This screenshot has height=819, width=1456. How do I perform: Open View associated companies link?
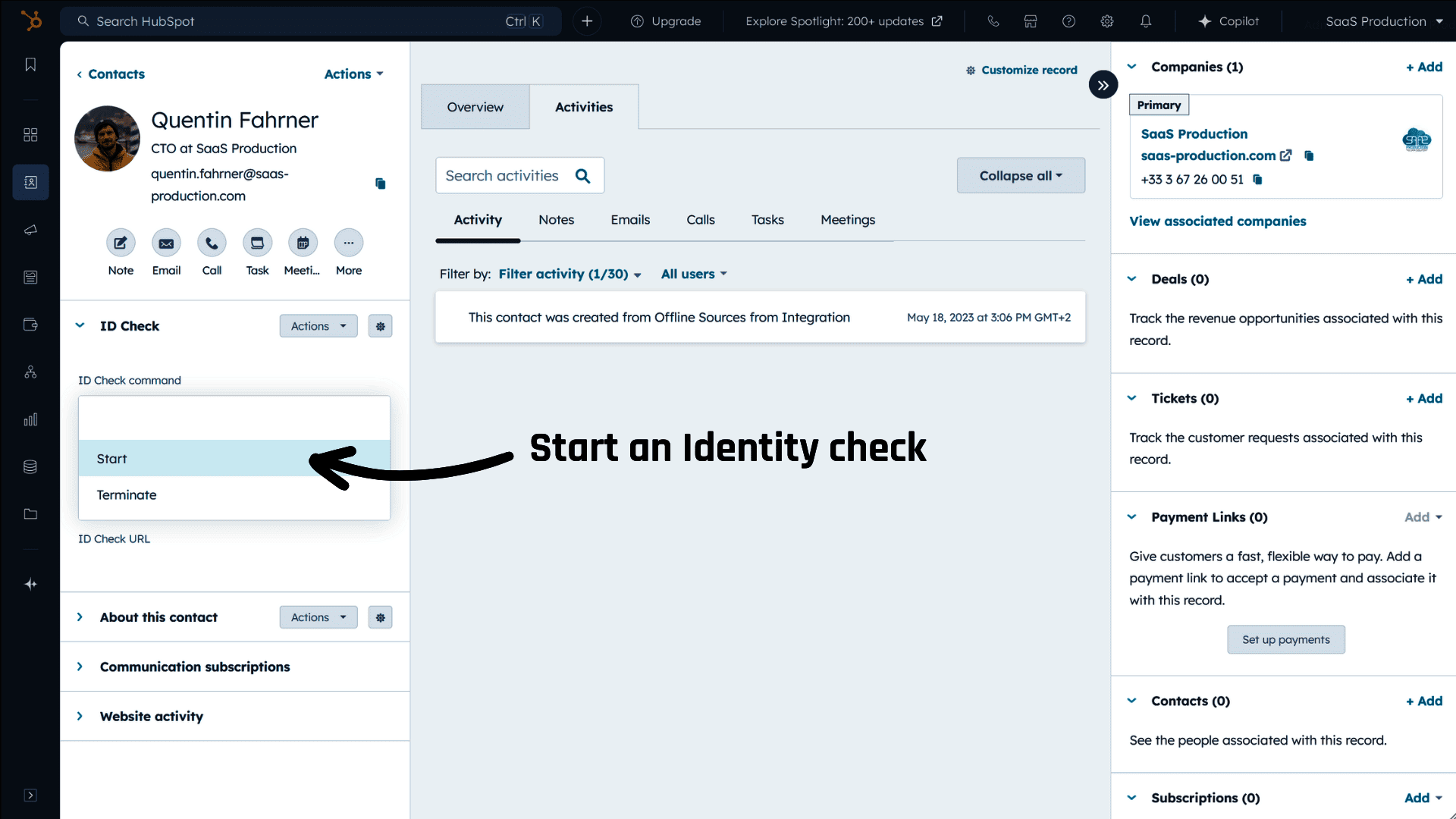pos(1217,221)
